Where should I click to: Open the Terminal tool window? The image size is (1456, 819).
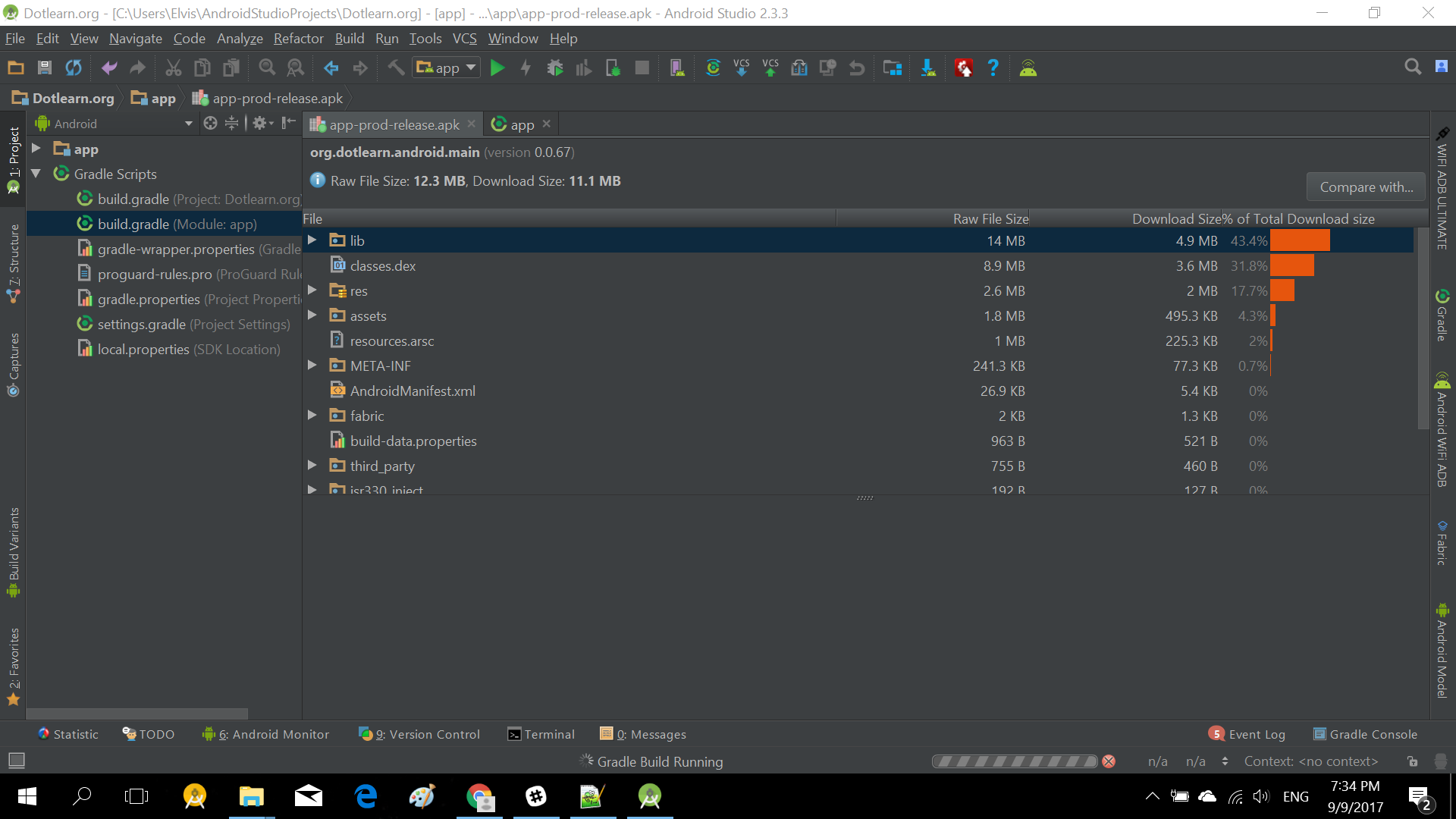(x=541, y=734)
